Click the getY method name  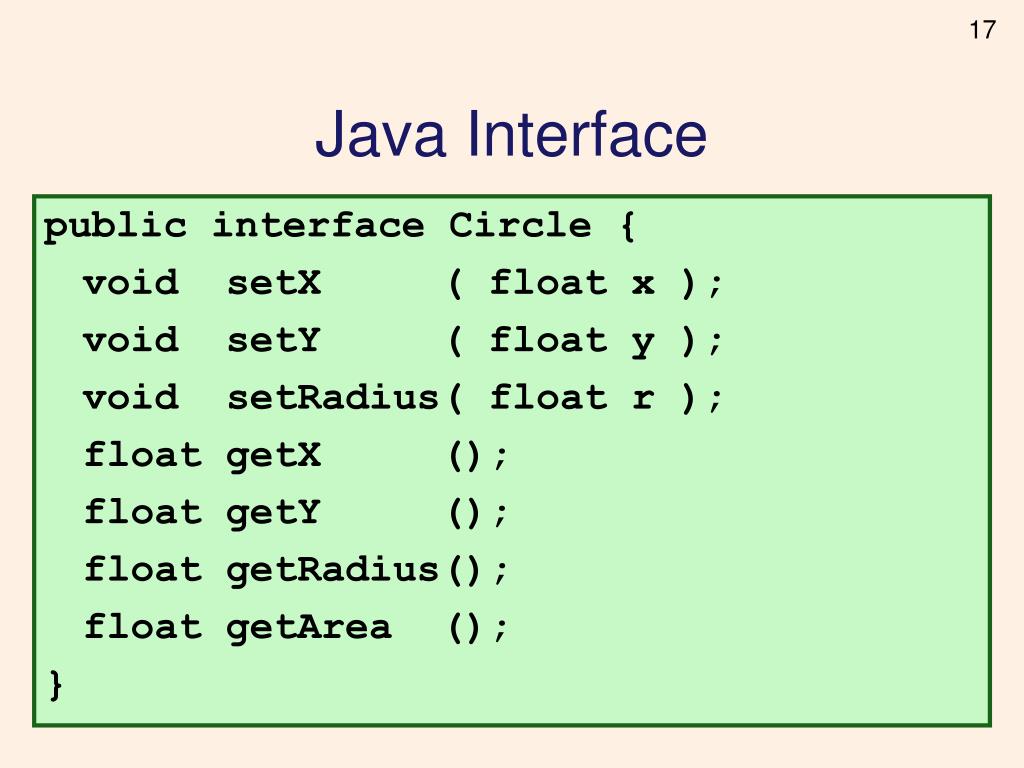click(x=274, y=513)
